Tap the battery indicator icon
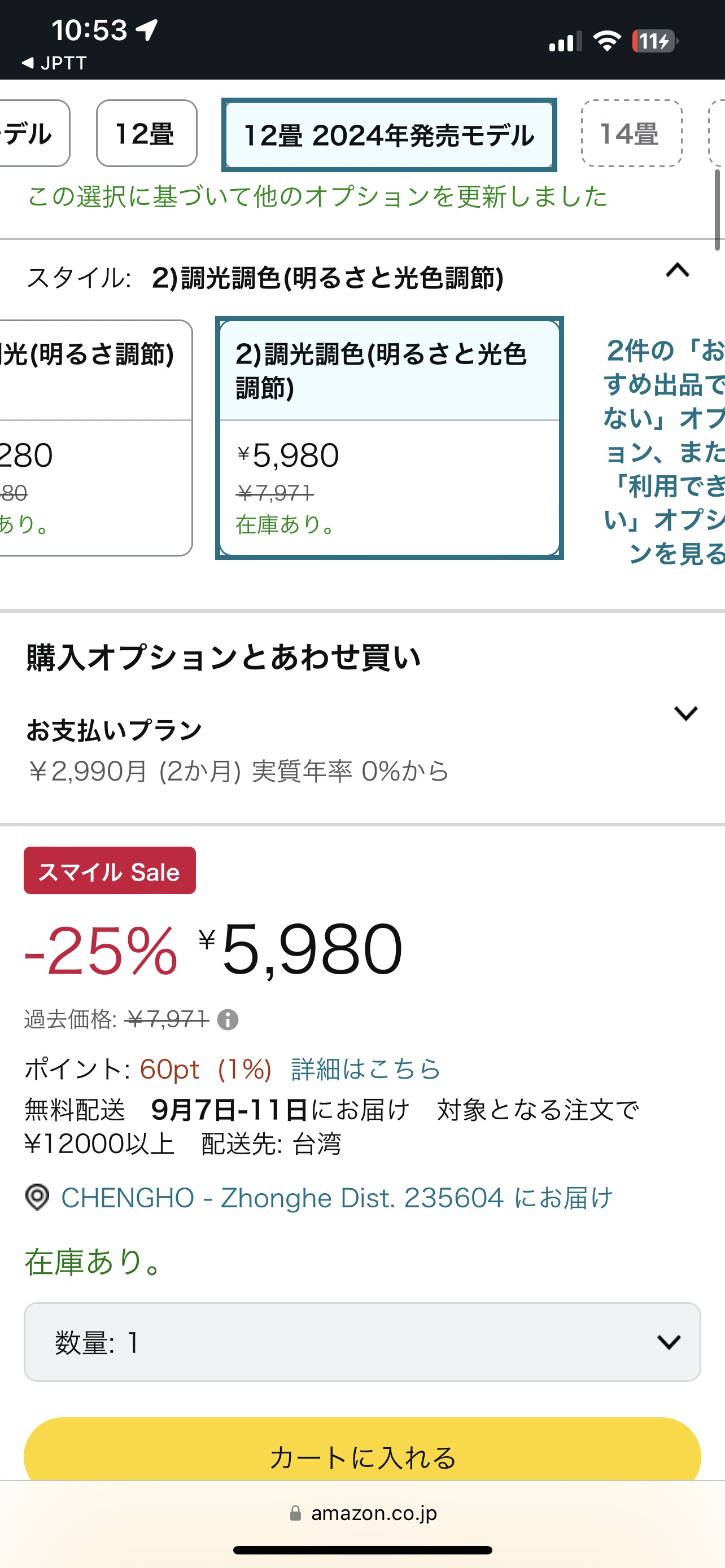Viewport: 725px width, 1568px height. pos(655,41)
